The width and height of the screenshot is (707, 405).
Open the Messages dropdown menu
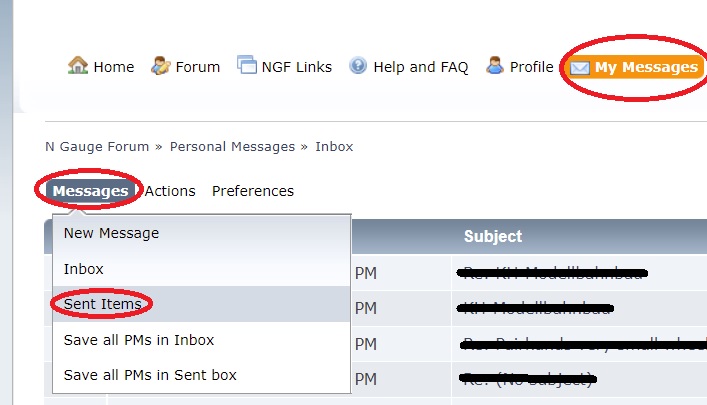coord(90,191)
